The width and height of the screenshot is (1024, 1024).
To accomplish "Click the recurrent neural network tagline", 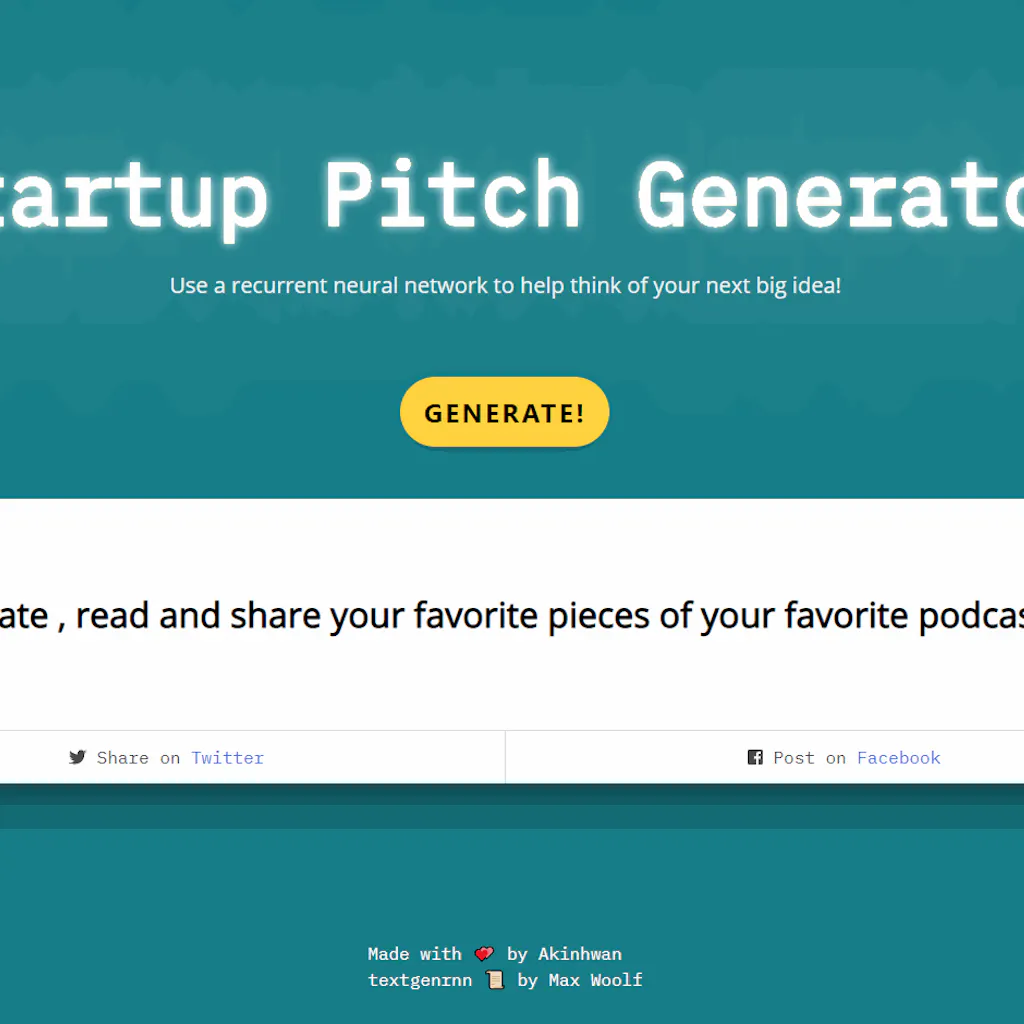I will pos(506,285).
